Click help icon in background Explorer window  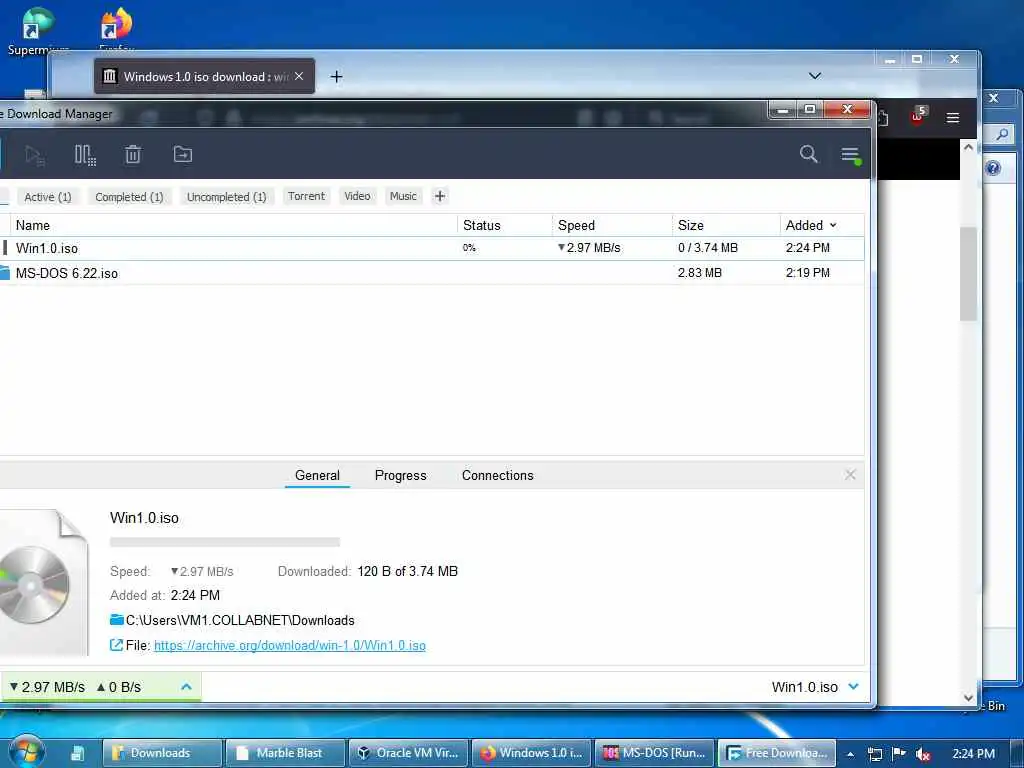[x=993, y=168]
